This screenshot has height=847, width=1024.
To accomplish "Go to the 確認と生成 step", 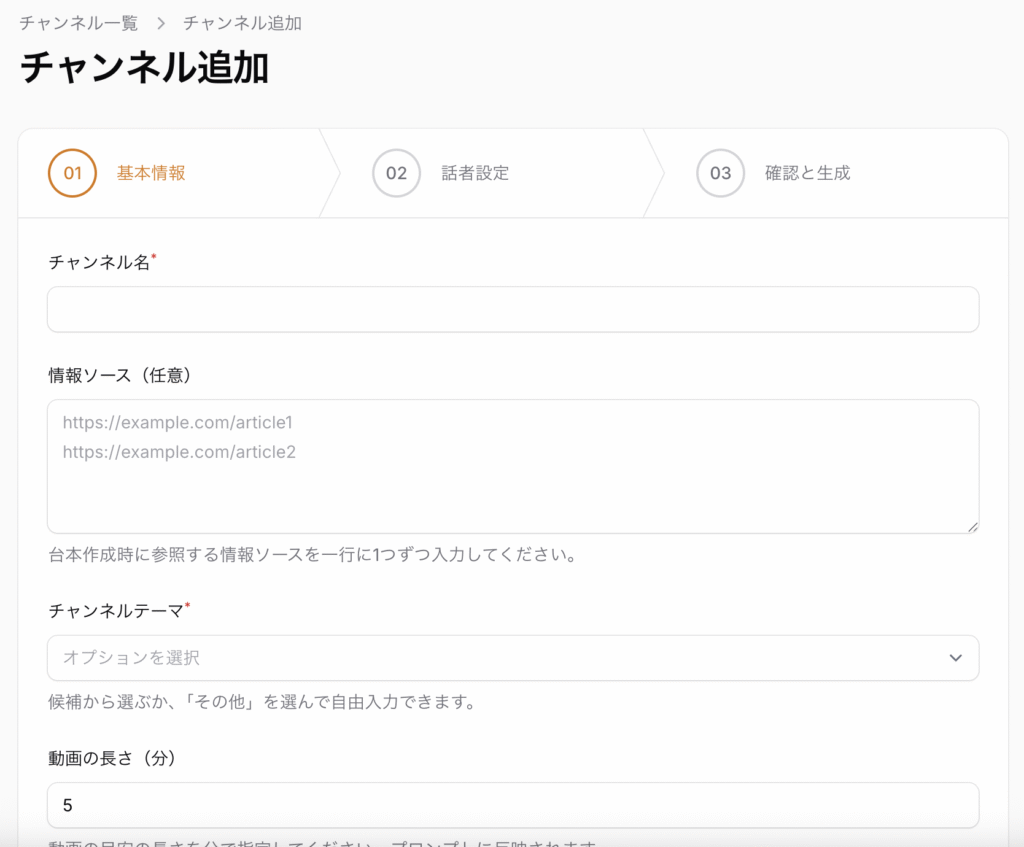I will click(x=808, y=173).
